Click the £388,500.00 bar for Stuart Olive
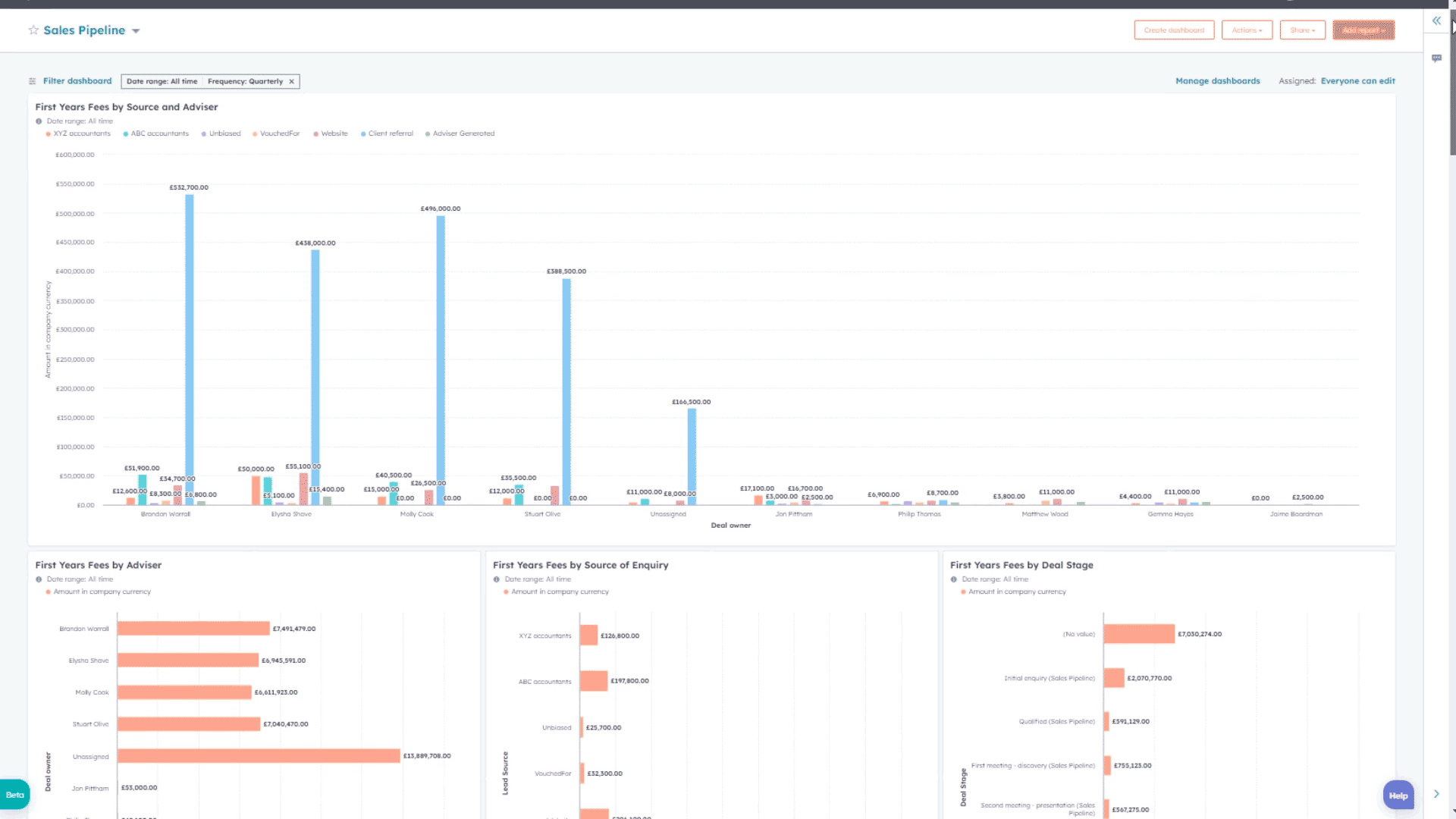Viewport: 1456px width, 819px height. 566,392
